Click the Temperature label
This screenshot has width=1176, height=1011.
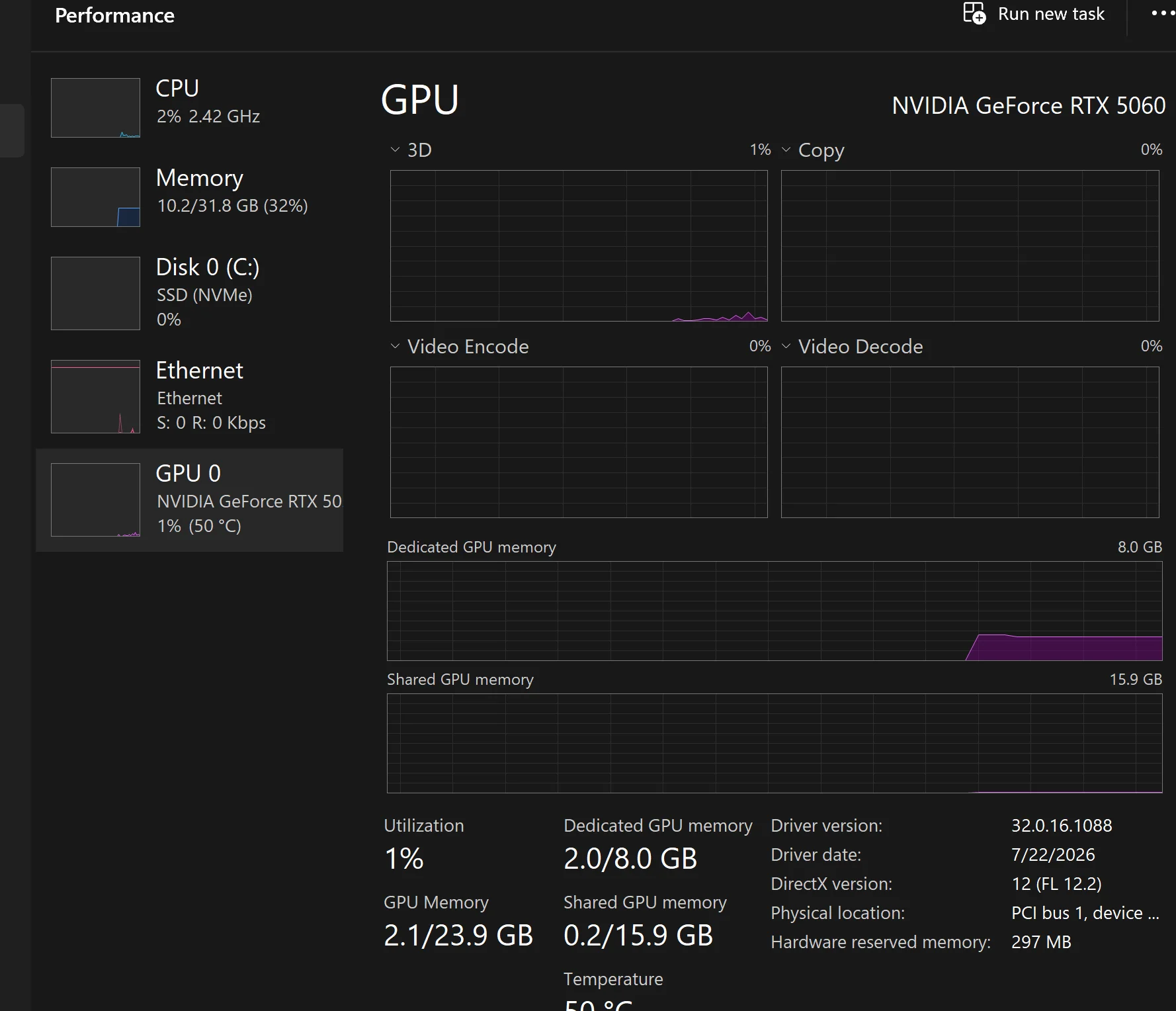click(x=613, y=979)
